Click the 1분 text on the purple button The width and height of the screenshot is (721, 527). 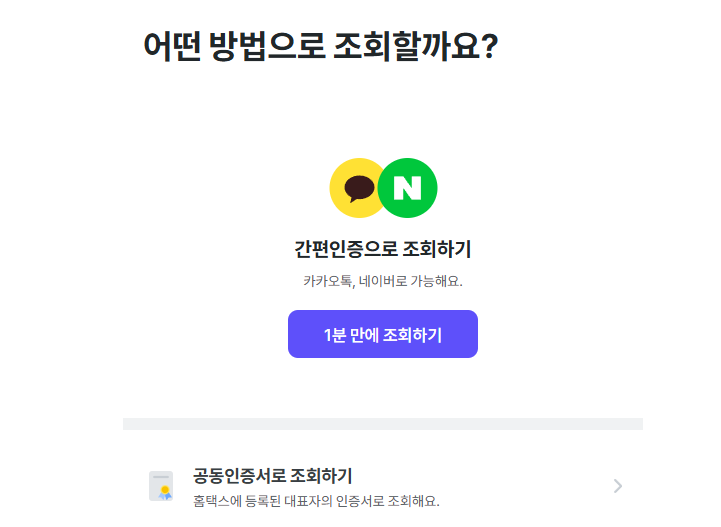click(x=334, y=335)
